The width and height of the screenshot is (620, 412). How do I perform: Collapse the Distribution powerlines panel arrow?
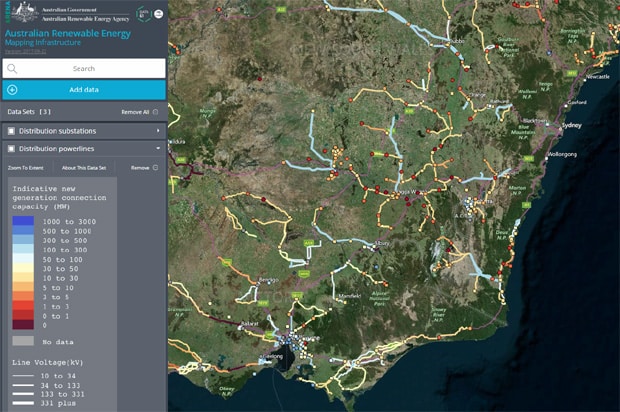[158, 148]
